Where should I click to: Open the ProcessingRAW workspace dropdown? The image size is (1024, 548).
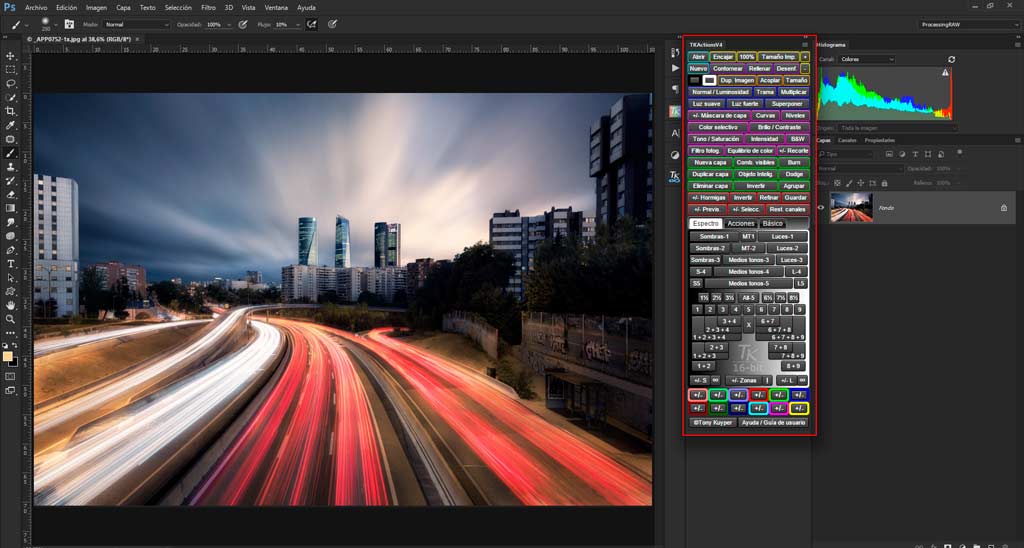click(967, 24)
